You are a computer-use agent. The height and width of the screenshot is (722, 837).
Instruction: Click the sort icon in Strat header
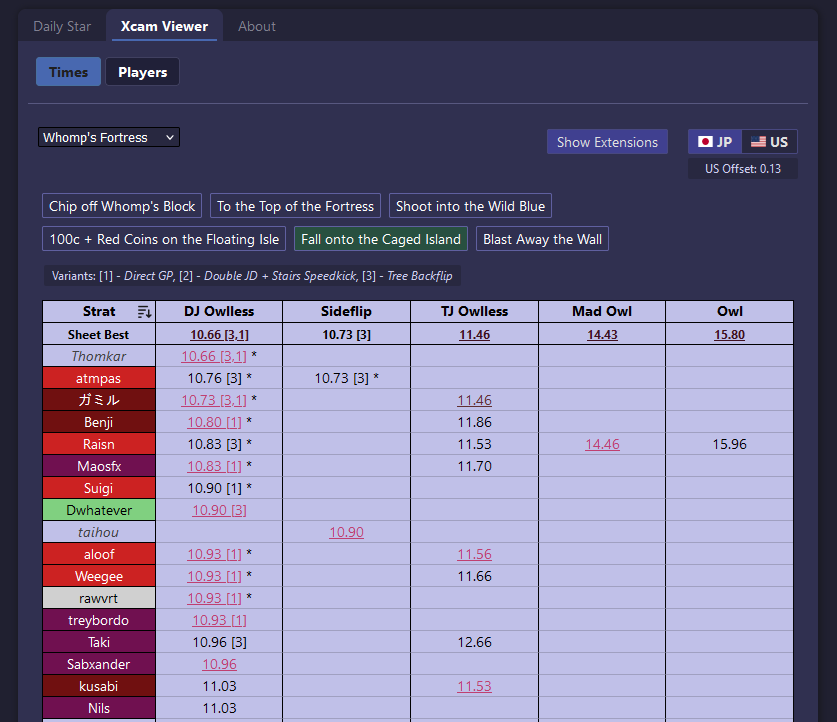[x=144, y=312]
